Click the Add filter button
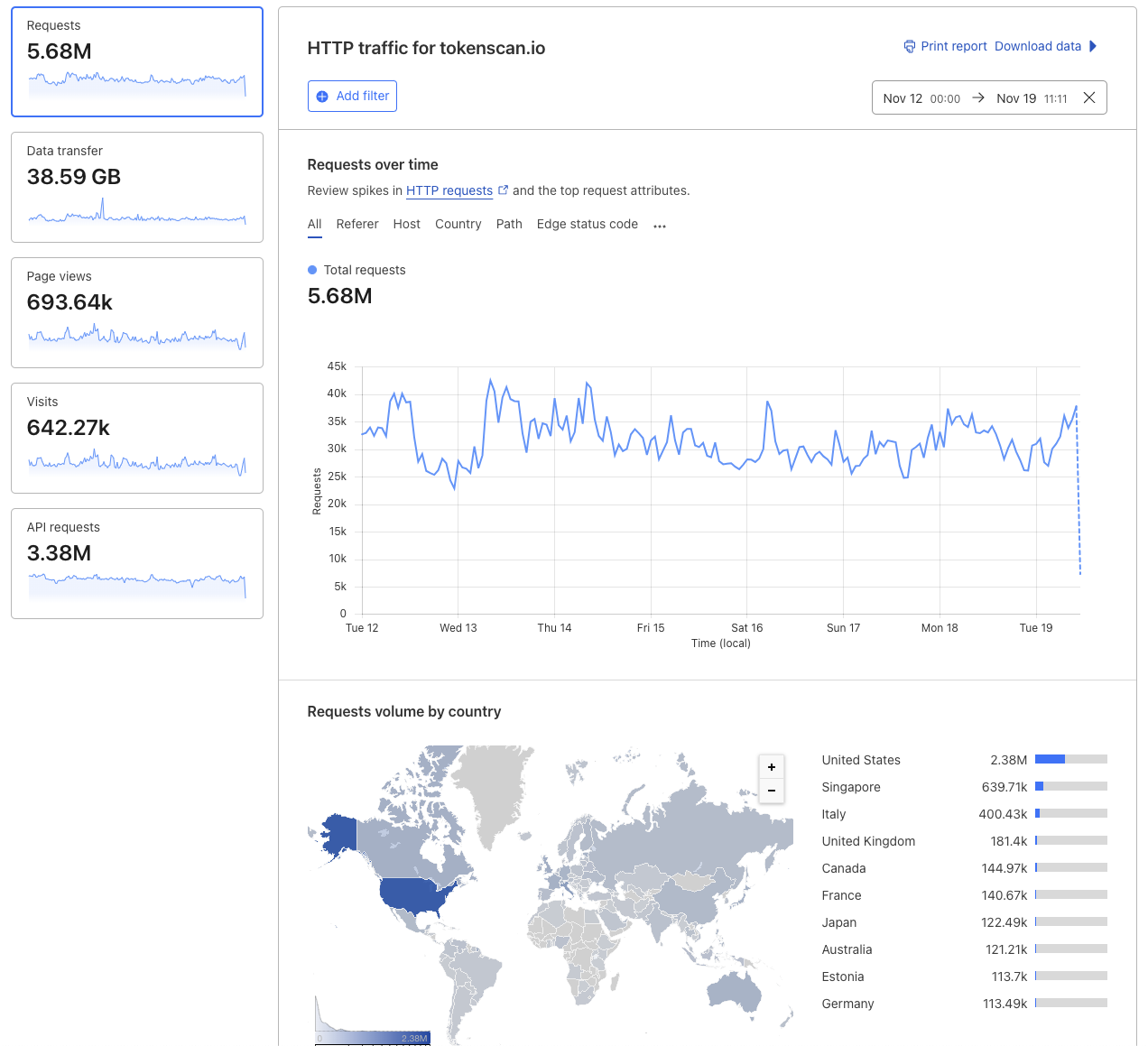 tap(352, 97)
